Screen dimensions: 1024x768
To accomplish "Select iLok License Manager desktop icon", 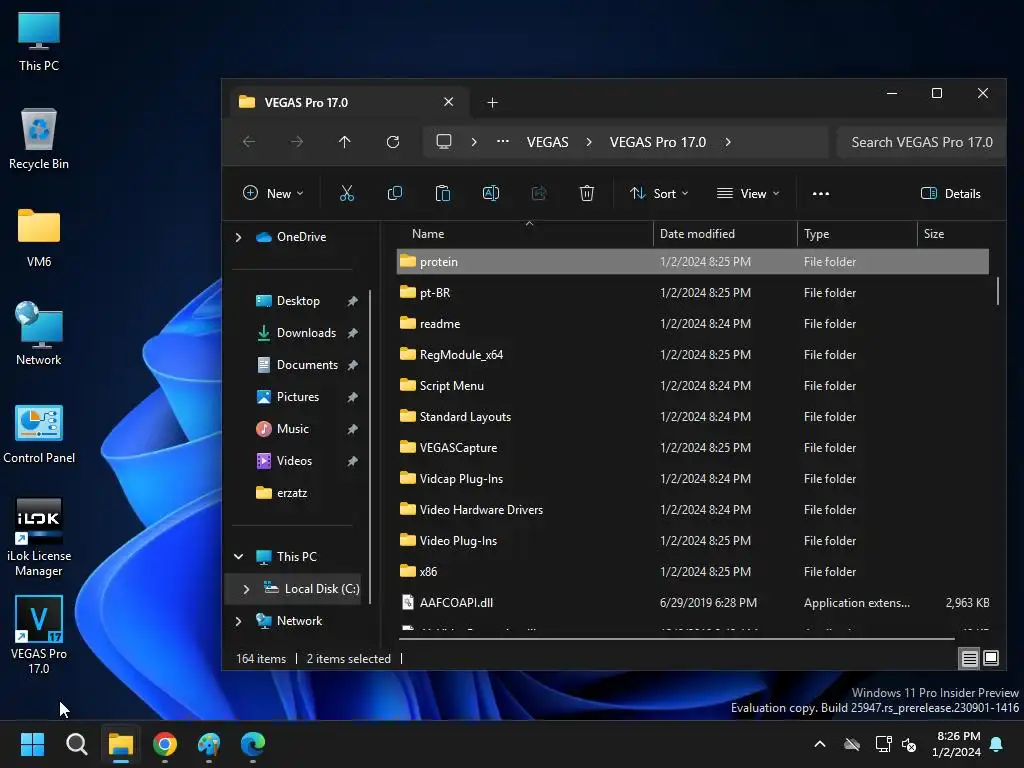I will [39, 537].
